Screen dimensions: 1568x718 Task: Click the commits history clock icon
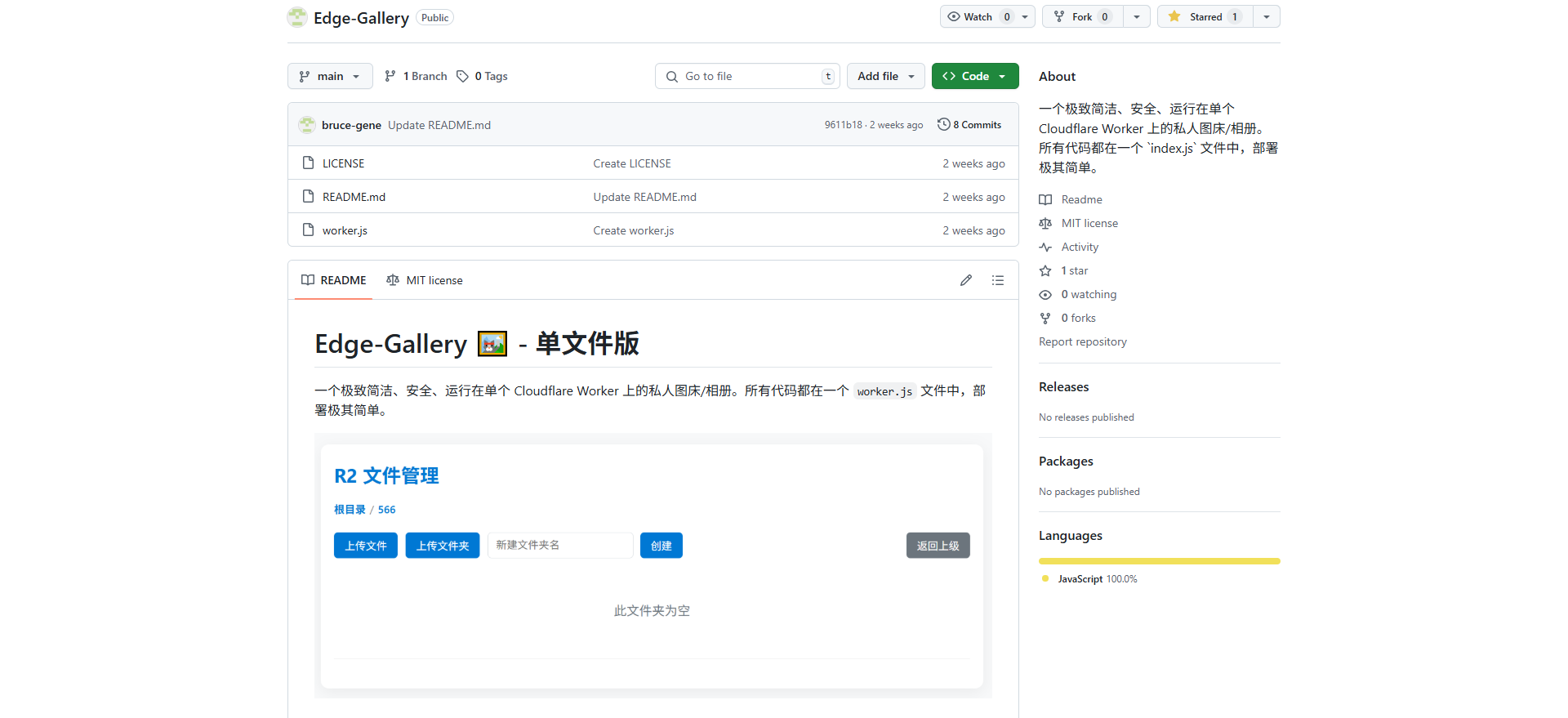pos(944,125)
